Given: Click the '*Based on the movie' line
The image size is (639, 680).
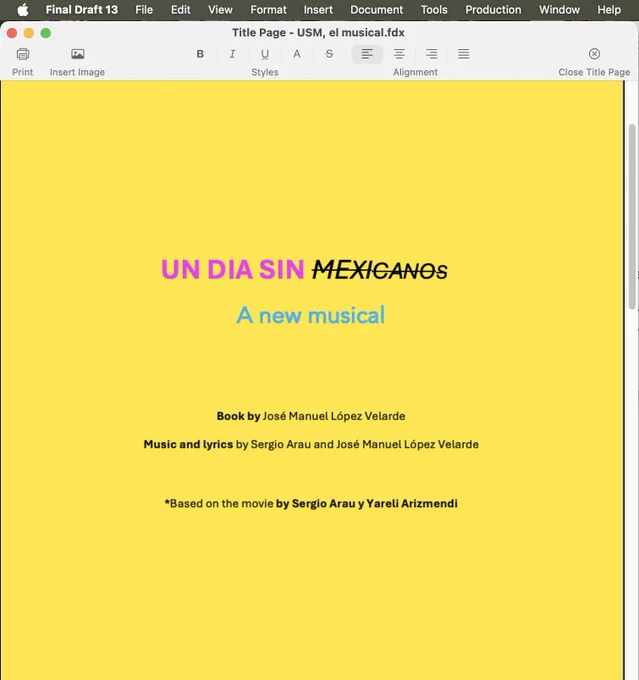Looking at the screenshot, I should tap(311, 503).
